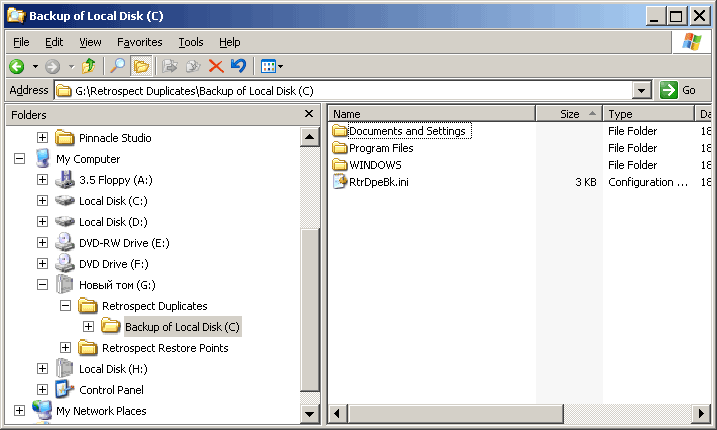The height and width of the screenshot is (430, 717).
Task: Select the Documents and Settings folder
Action: 407,131
